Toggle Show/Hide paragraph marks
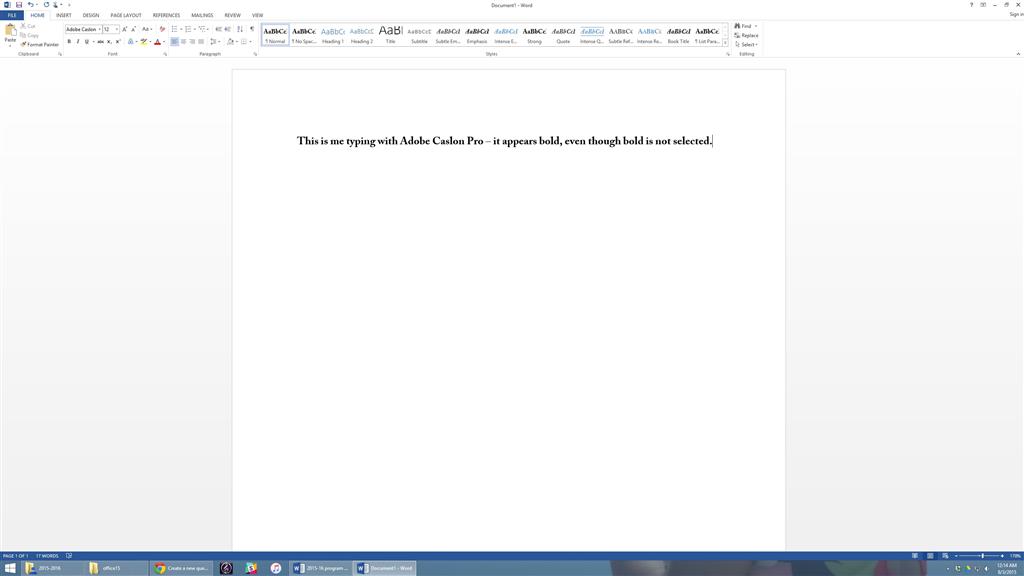The width and height of the screenshot is (1024, 576). [252, 29]
